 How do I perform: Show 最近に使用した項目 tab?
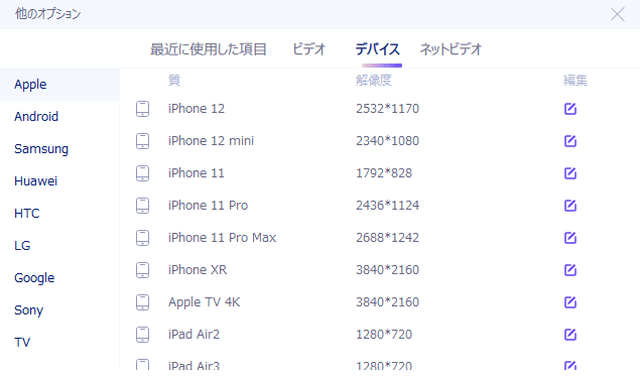coord(208,49)
